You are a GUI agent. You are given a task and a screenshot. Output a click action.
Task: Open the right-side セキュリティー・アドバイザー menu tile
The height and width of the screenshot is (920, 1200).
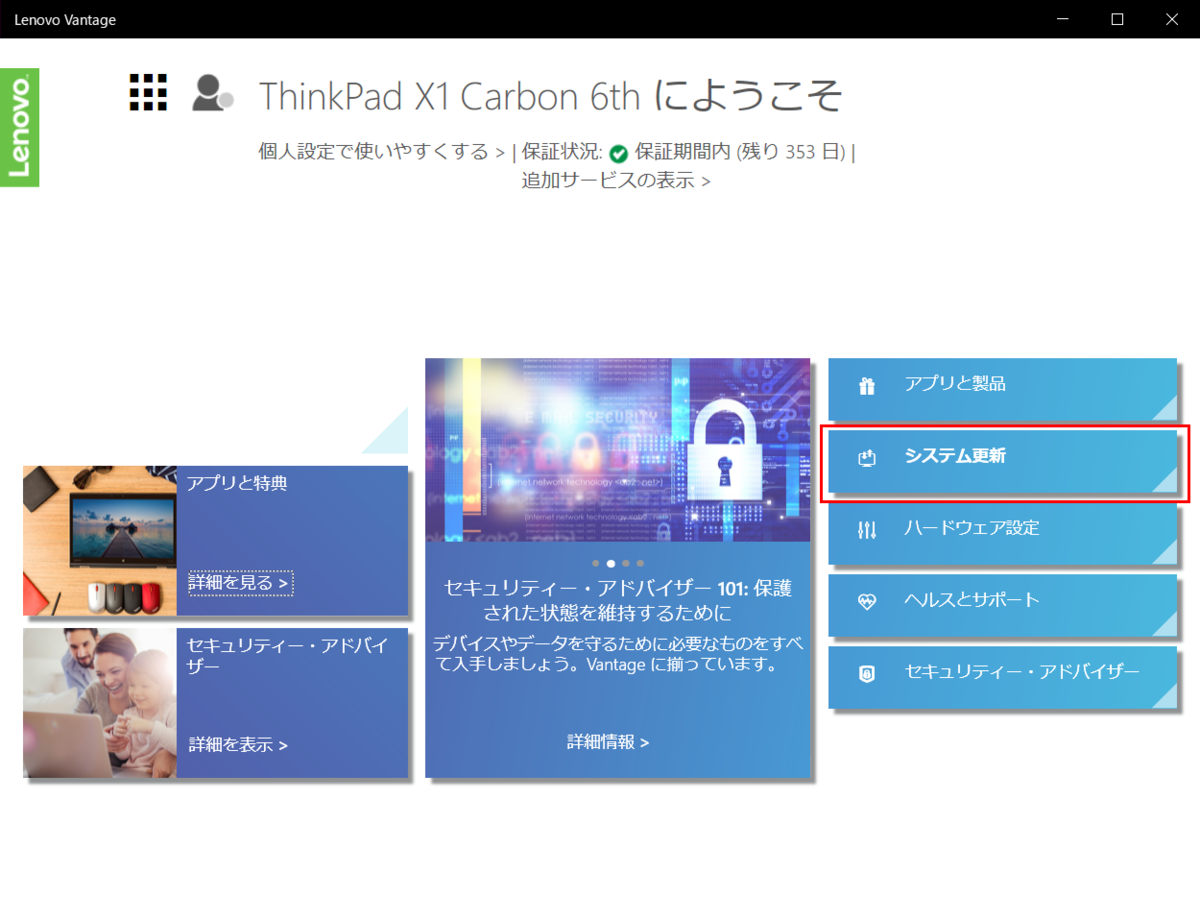pyautogui.click(x=1002, y=677)
